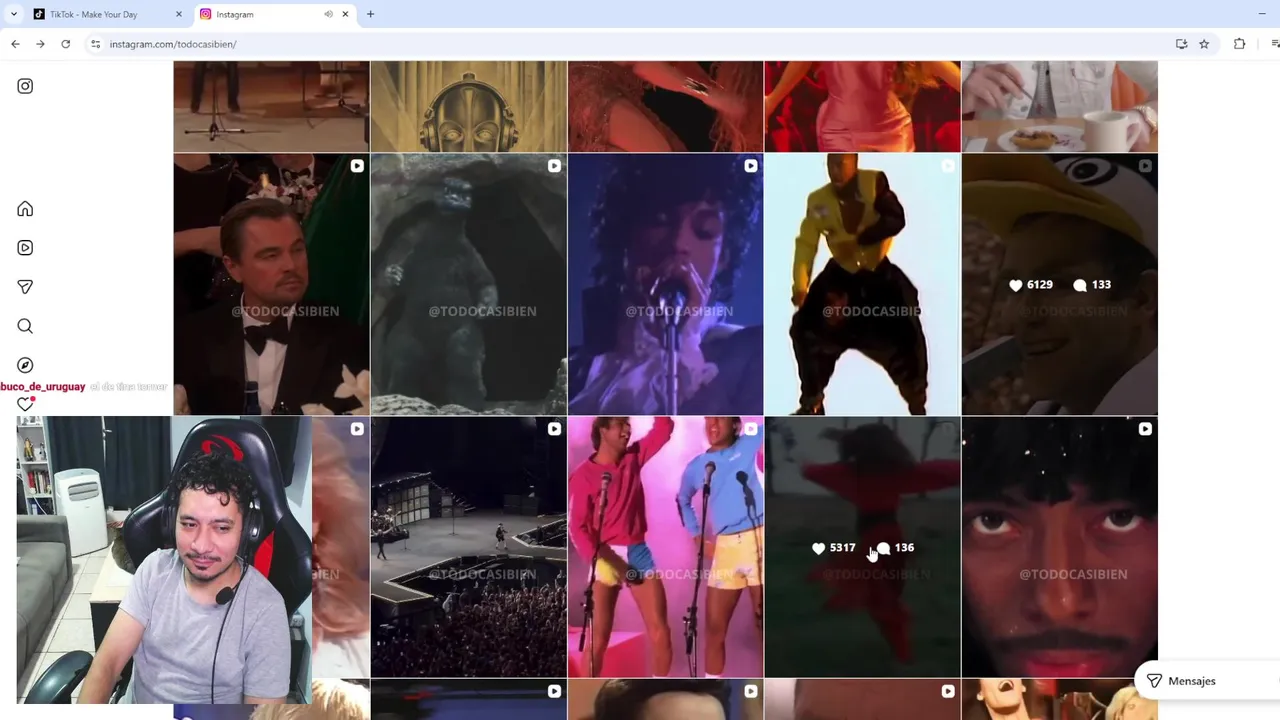Open browser extensions puzzle icon
Viewport: 1280px width, 720px height.
point(1239,44)
